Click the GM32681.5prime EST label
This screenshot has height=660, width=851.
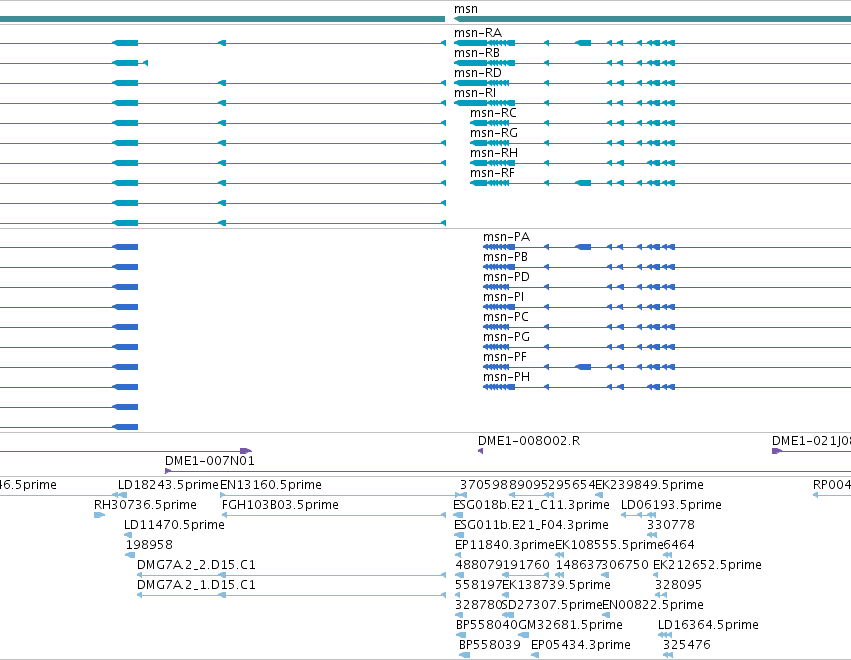(570, 625)
